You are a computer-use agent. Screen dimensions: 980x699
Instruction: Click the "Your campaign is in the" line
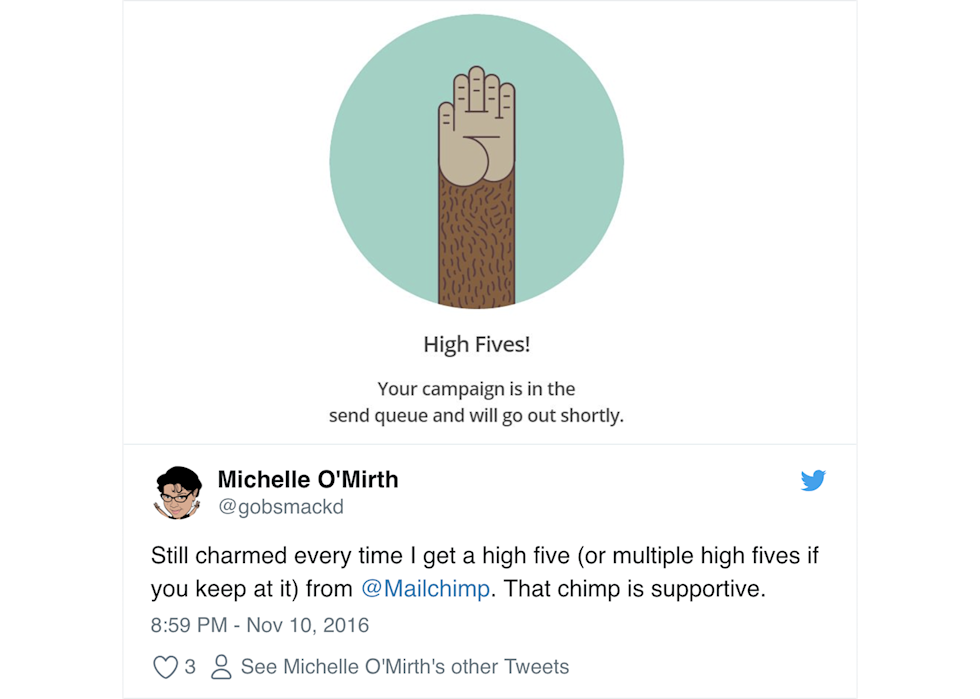click(476, 388)
